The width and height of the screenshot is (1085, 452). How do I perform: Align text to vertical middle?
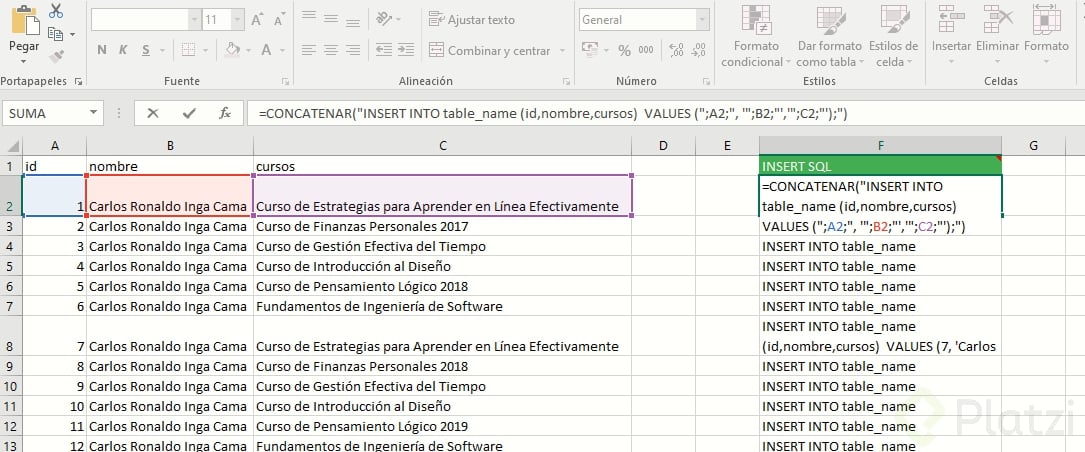coord(331,19)
